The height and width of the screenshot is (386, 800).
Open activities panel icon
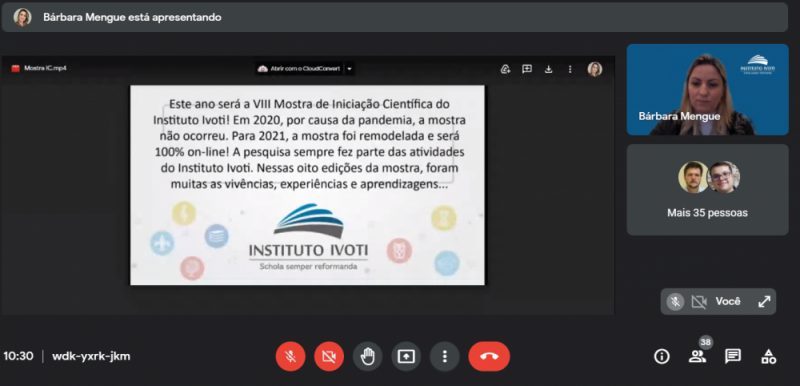pos(768,356)
